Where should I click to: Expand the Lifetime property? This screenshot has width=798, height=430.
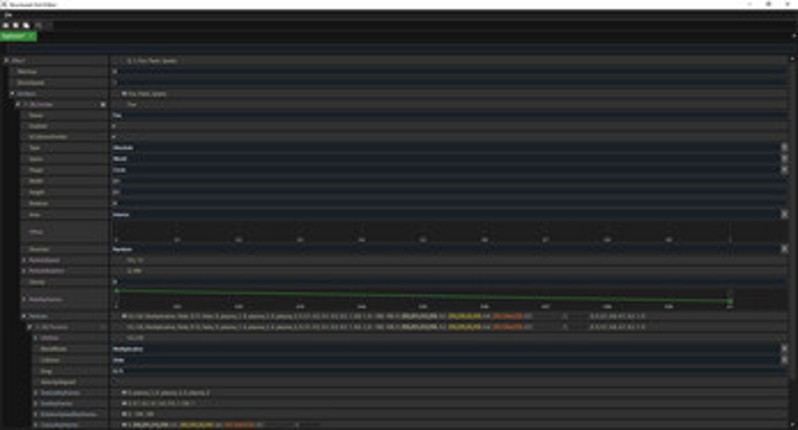click(36, 338)
